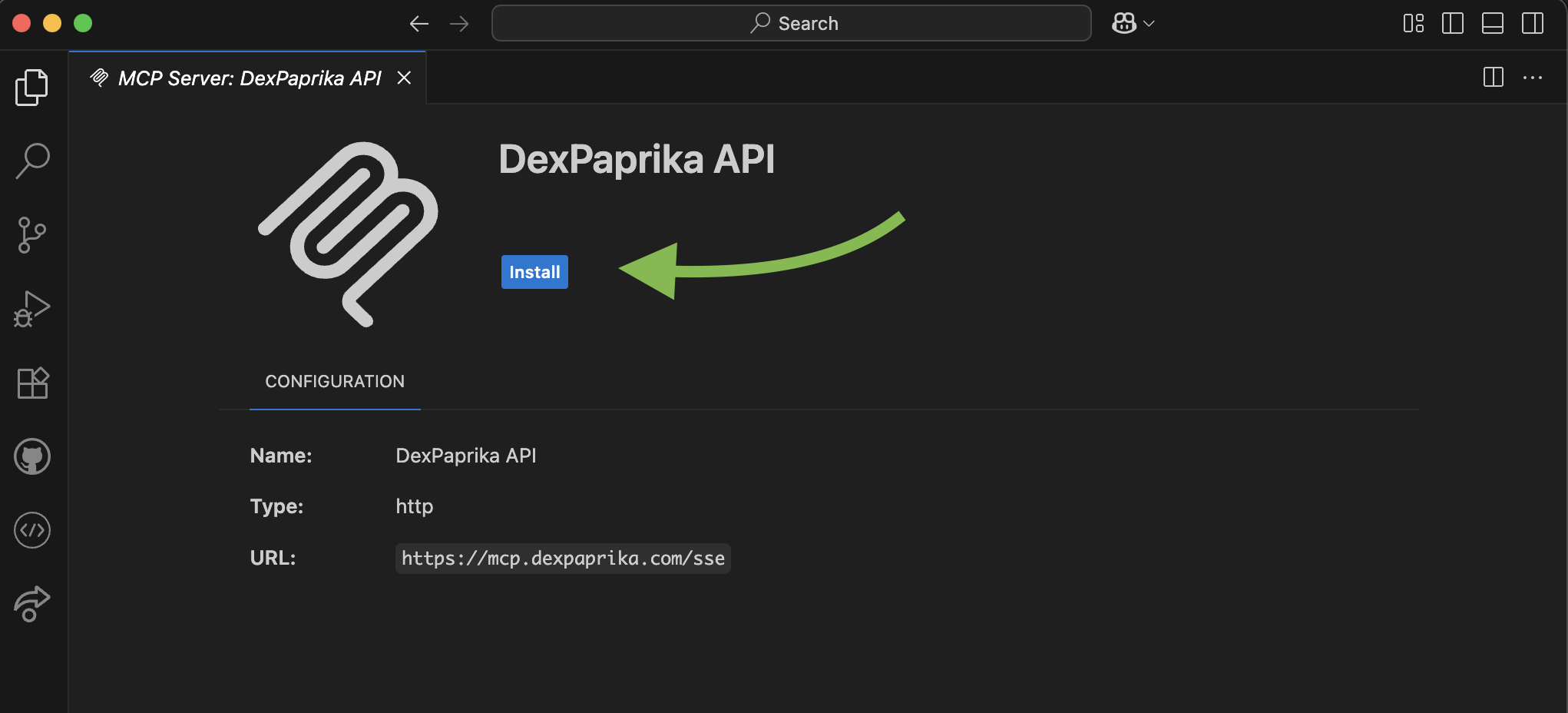Open the Run and Debug view
This screenshot has width=1568, height=713.
[x=32, y=308]
